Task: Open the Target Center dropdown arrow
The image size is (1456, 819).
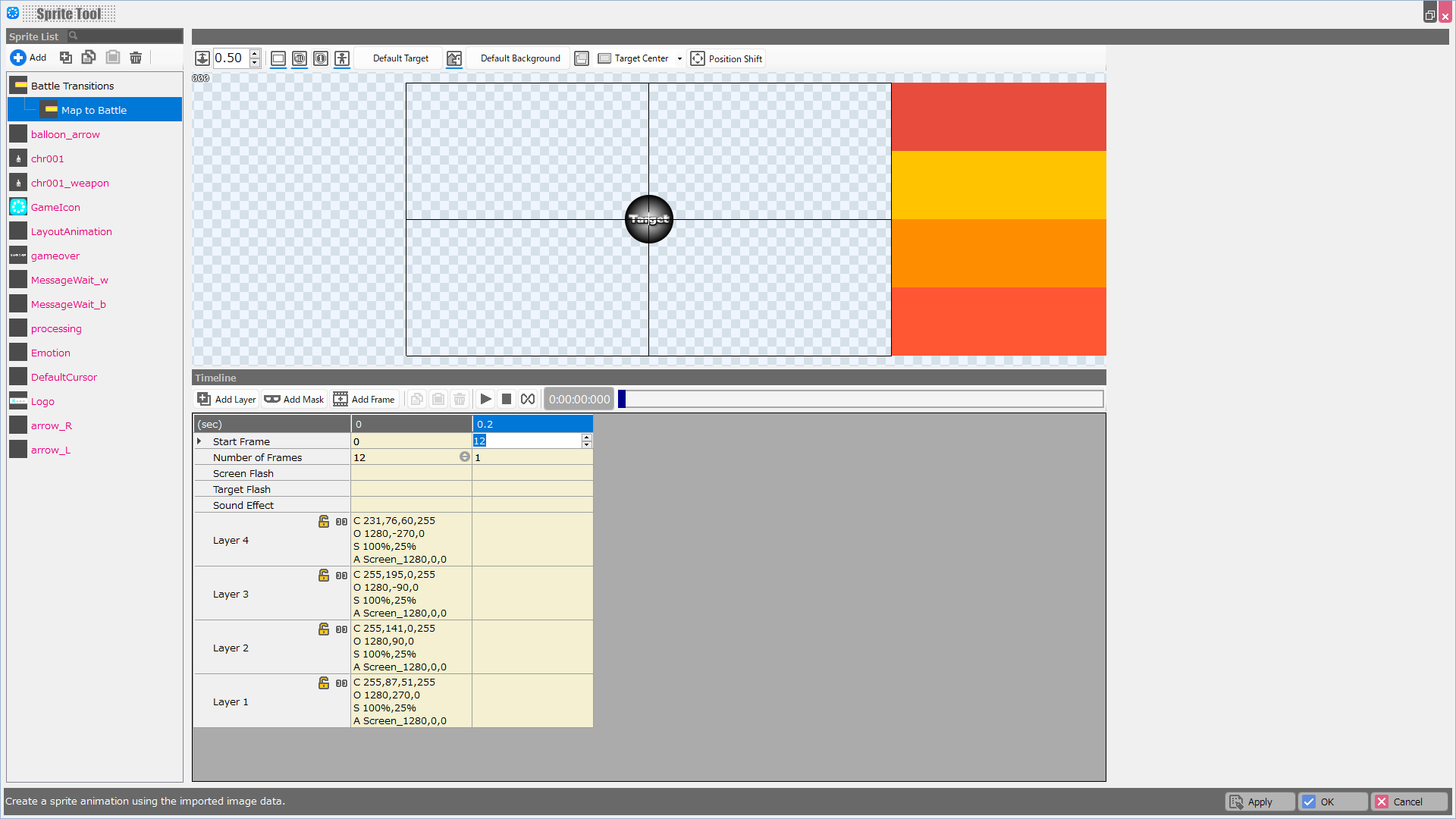Action: (x=679, y=58)
